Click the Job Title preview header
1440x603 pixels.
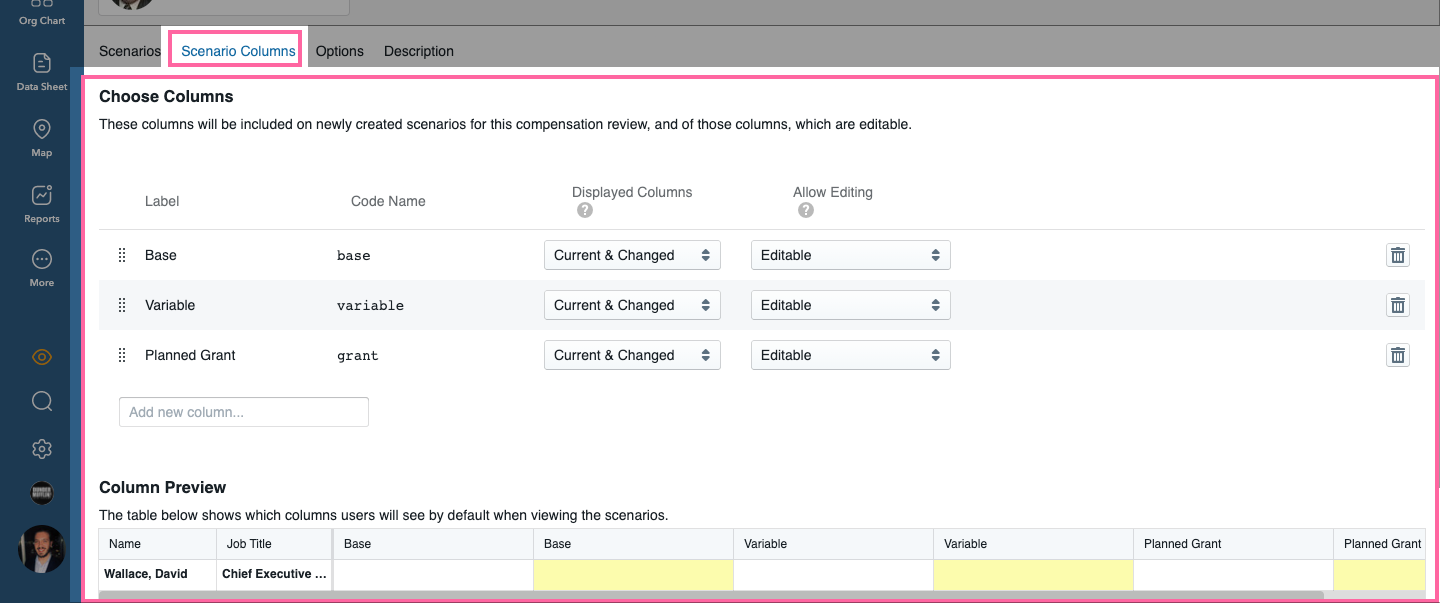[273, 544]
